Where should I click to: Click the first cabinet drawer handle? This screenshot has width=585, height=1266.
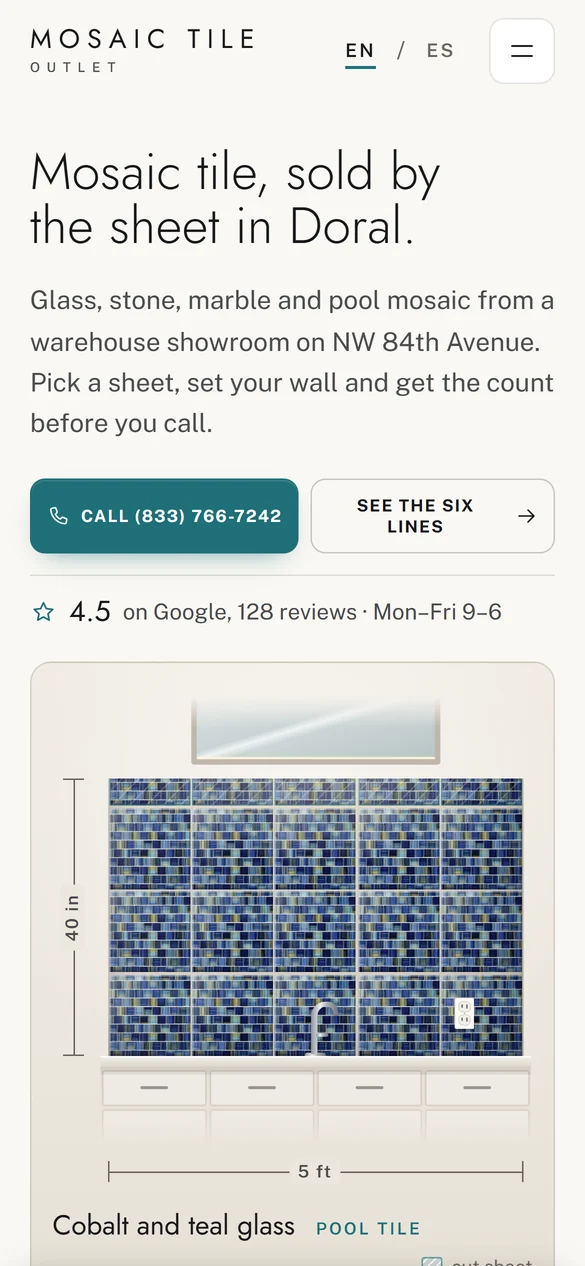(154, 1087)
